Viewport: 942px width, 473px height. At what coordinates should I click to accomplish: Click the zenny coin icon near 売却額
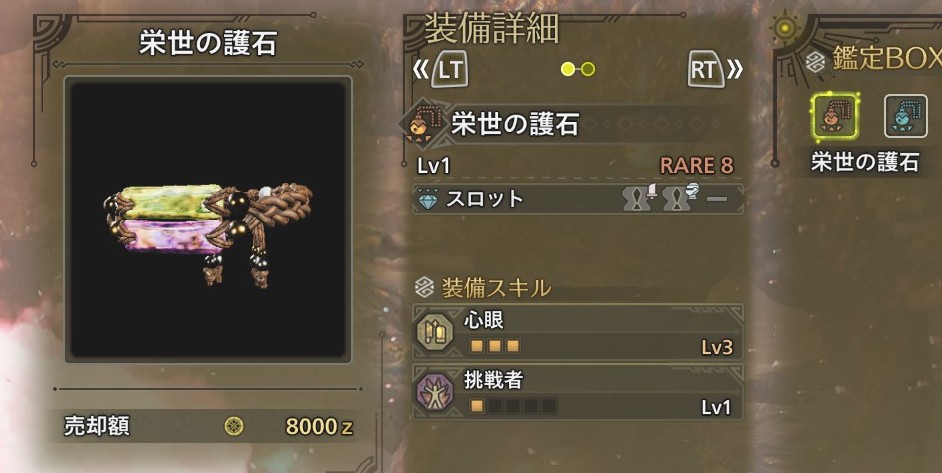pyautogui.click(x=234, y=426)
